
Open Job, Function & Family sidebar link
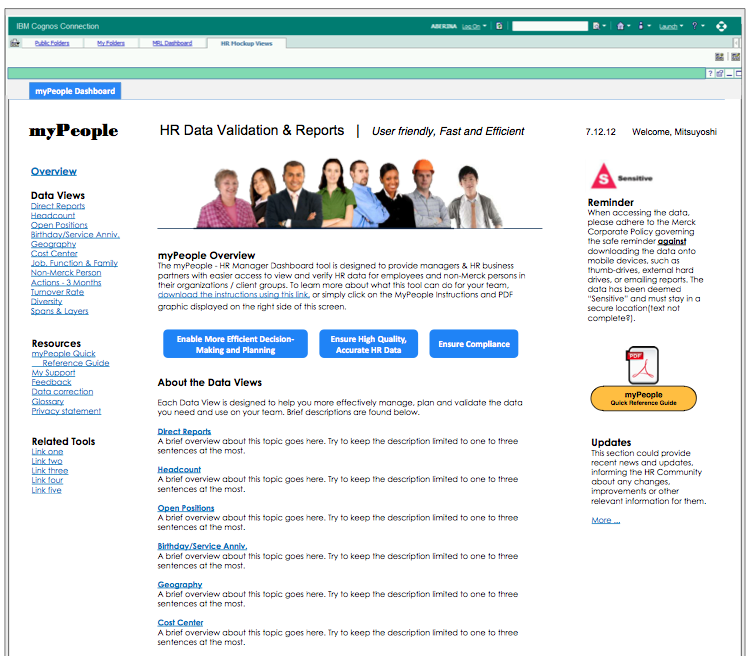[x=74, y=263]
